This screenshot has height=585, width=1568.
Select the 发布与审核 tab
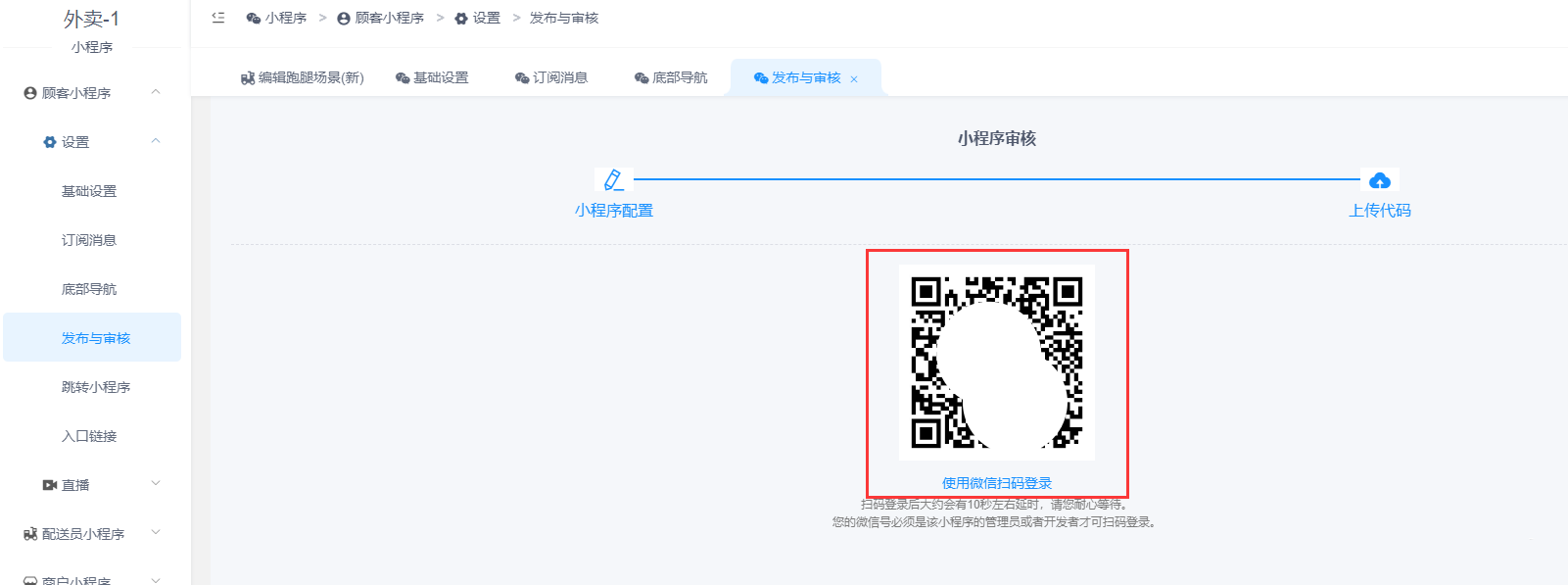click(806, 78)
